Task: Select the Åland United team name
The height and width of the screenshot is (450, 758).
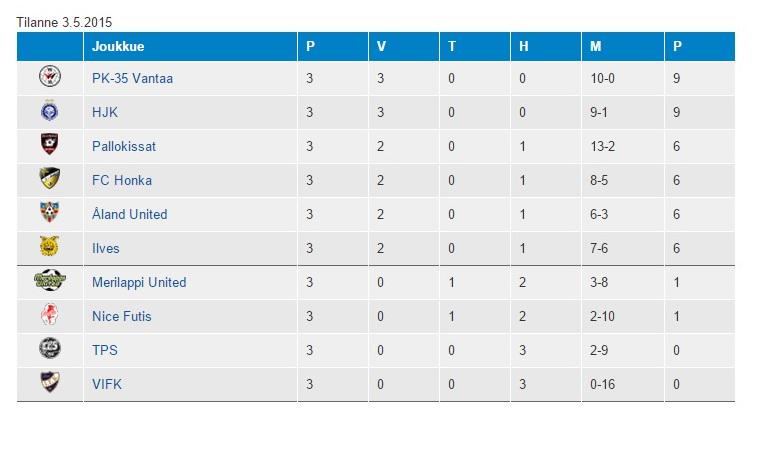Action: coord(130,214)
